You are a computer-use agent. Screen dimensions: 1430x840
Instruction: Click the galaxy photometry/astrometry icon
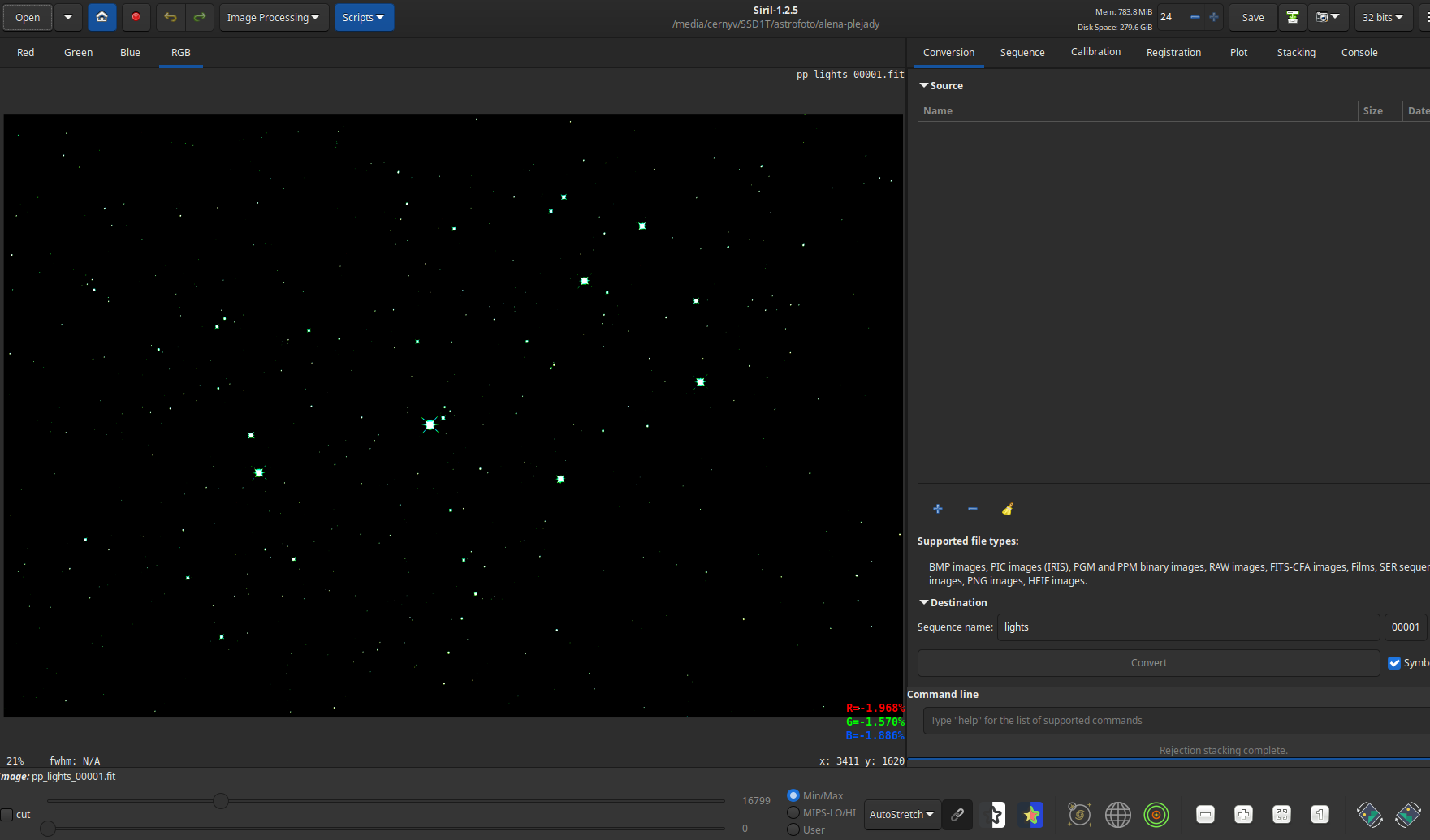click(1079, 814)
